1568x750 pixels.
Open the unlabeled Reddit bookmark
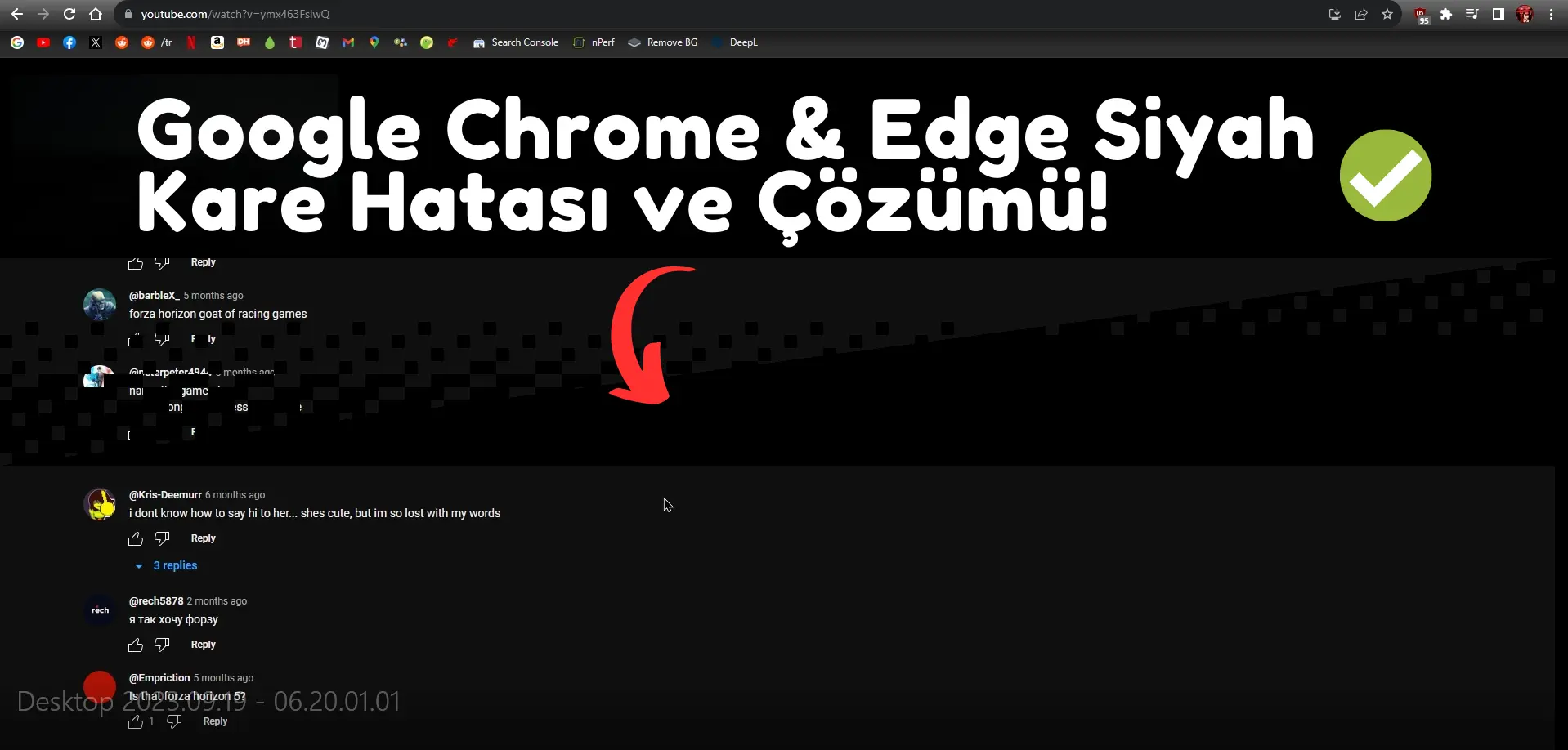tap(122, 42)
